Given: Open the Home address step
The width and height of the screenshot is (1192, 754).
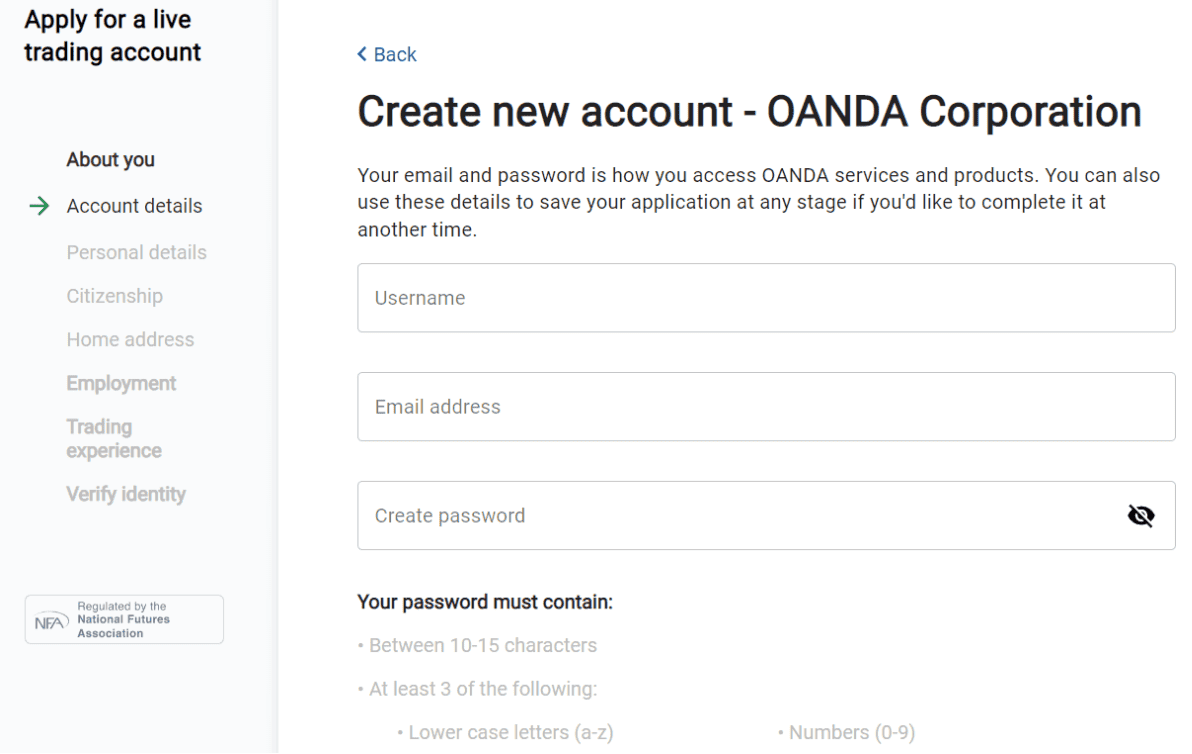Looking at the screenshot, I should point(130,339).
